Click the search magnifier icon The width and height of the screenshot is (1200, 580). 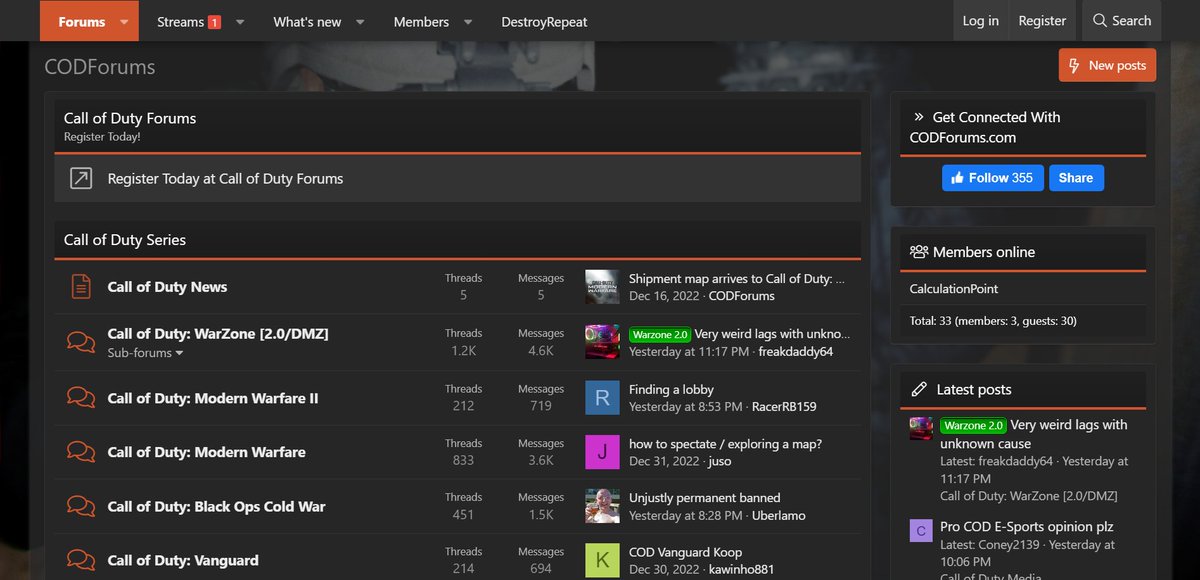1100,21
